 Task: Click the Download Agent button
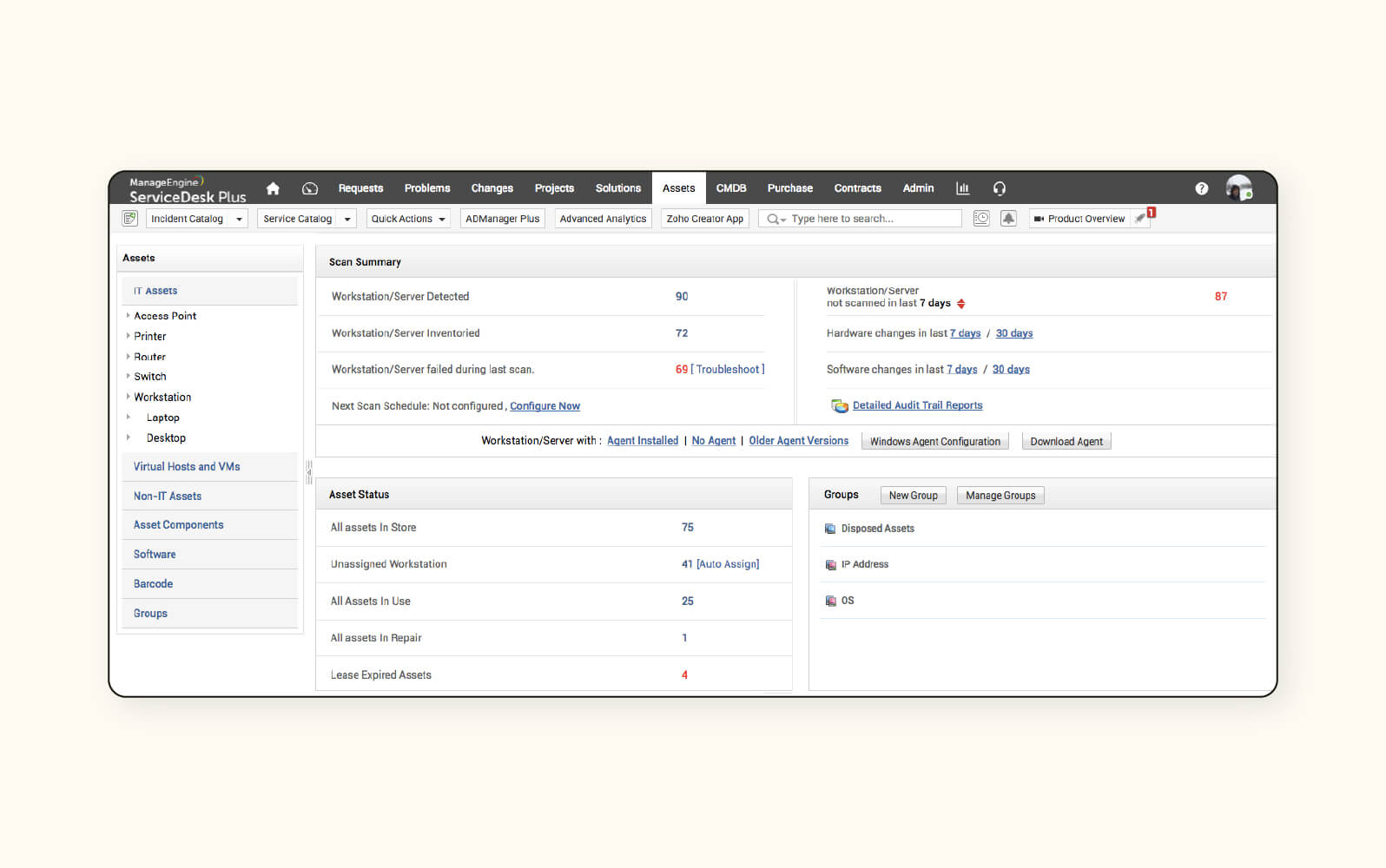(1066, 442)
